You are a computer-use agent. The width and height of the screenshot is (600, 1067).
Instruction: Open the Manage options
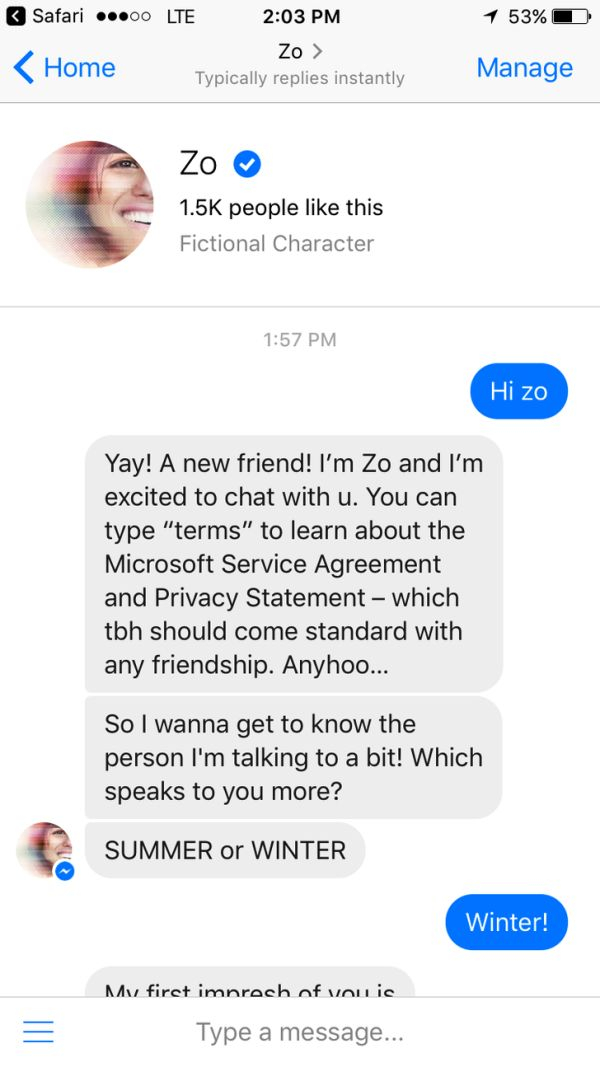[x=524, y=67]
